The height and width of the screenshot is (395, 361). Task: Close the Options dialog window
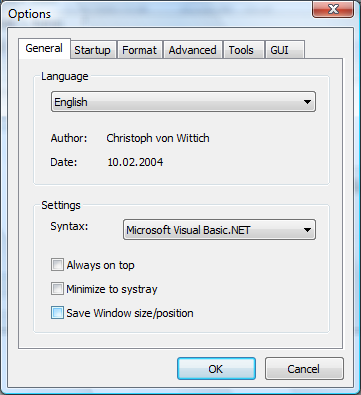click(x=333, y=9)
